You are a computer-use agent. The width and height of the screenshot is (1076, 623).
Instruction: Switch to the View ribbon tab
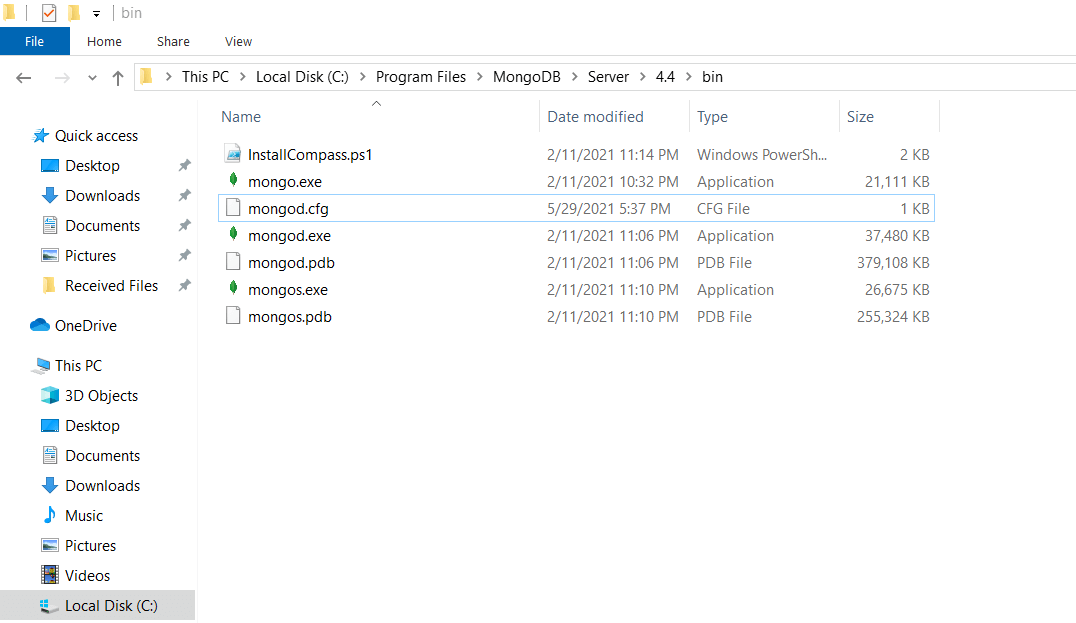coord(238,41)
